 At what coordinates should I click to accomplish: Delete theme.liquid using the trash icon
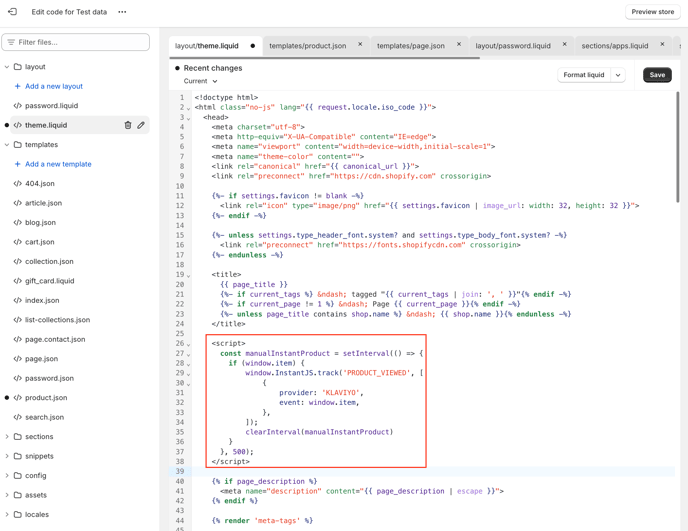click(x=128, y=125)
